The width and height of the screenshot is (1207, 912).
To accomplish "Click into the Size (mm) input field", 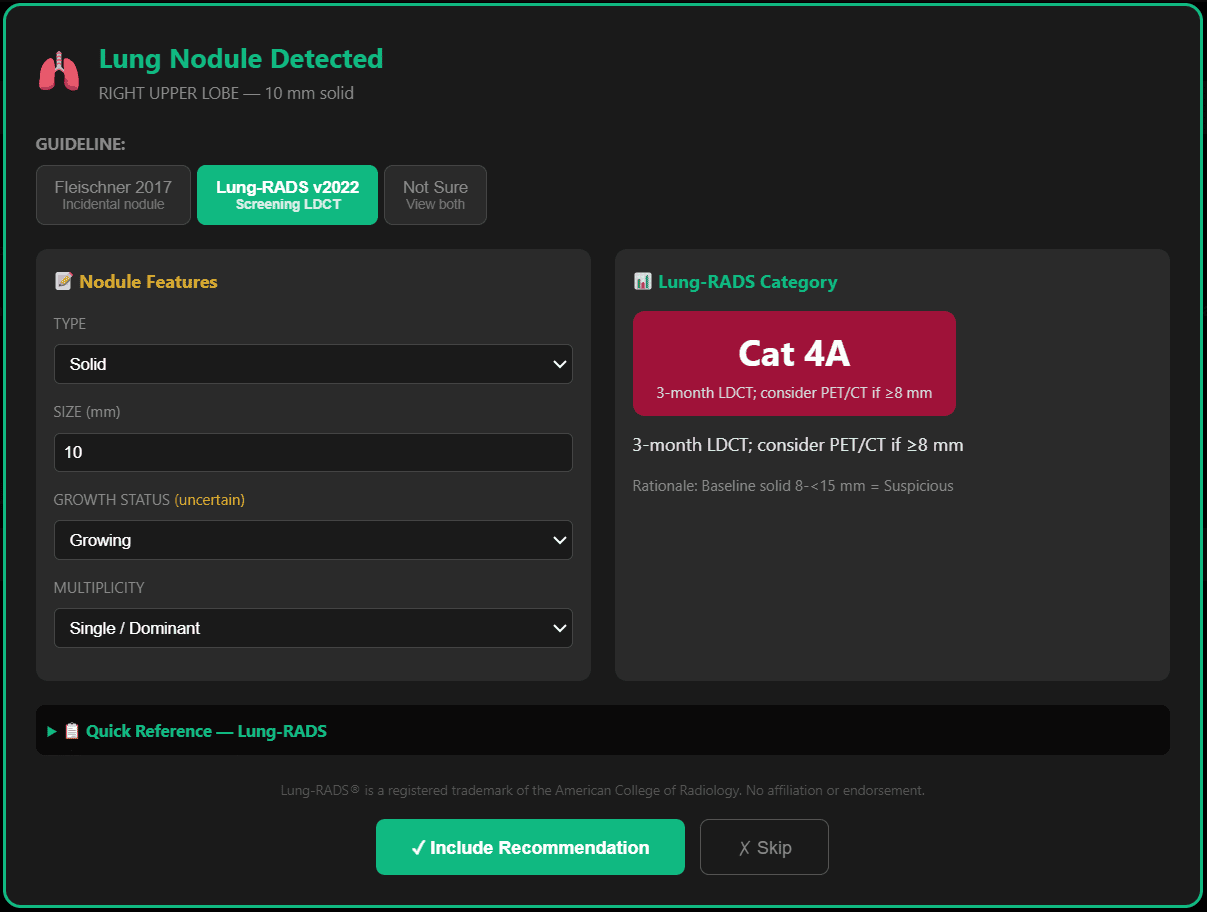I will point(313,452).
